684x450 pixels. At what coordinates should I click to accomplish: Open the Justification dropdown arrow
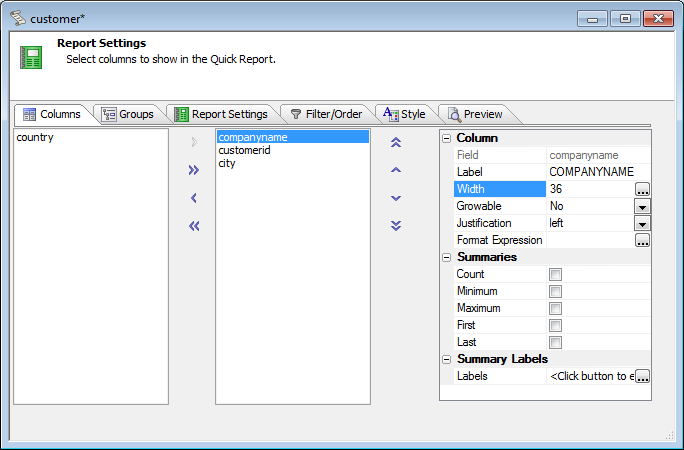click(x=642, y=223)
